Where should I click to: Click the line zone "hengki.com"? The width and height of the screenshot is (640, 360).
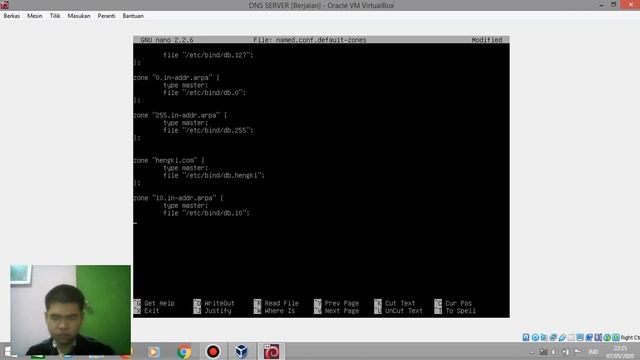tap(169, 160)
